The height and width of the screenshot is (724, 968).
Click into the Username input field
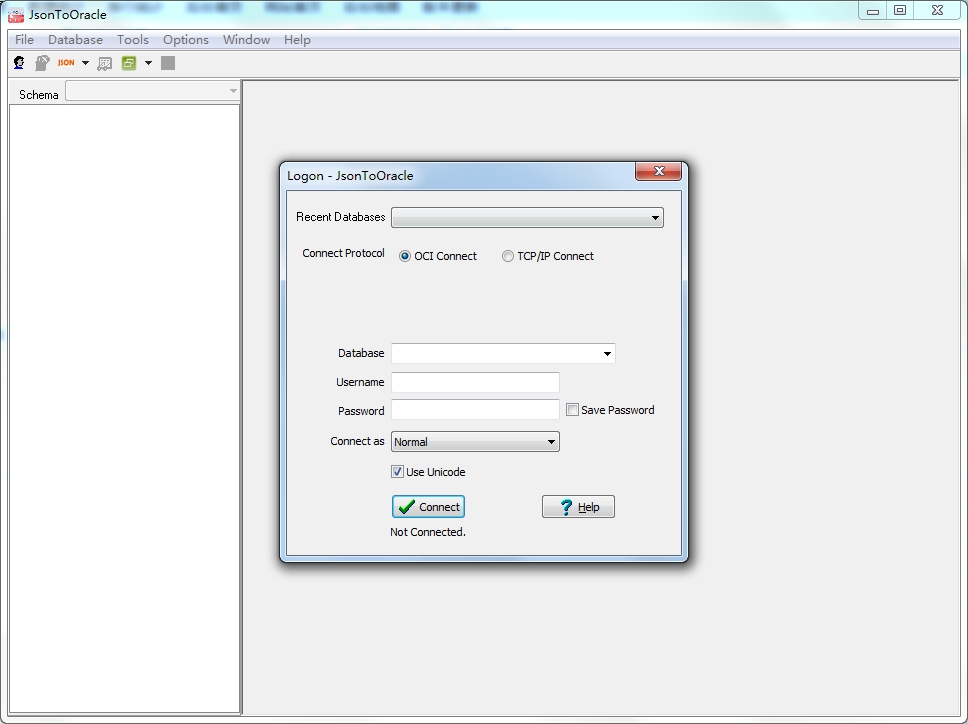[475, 382]
